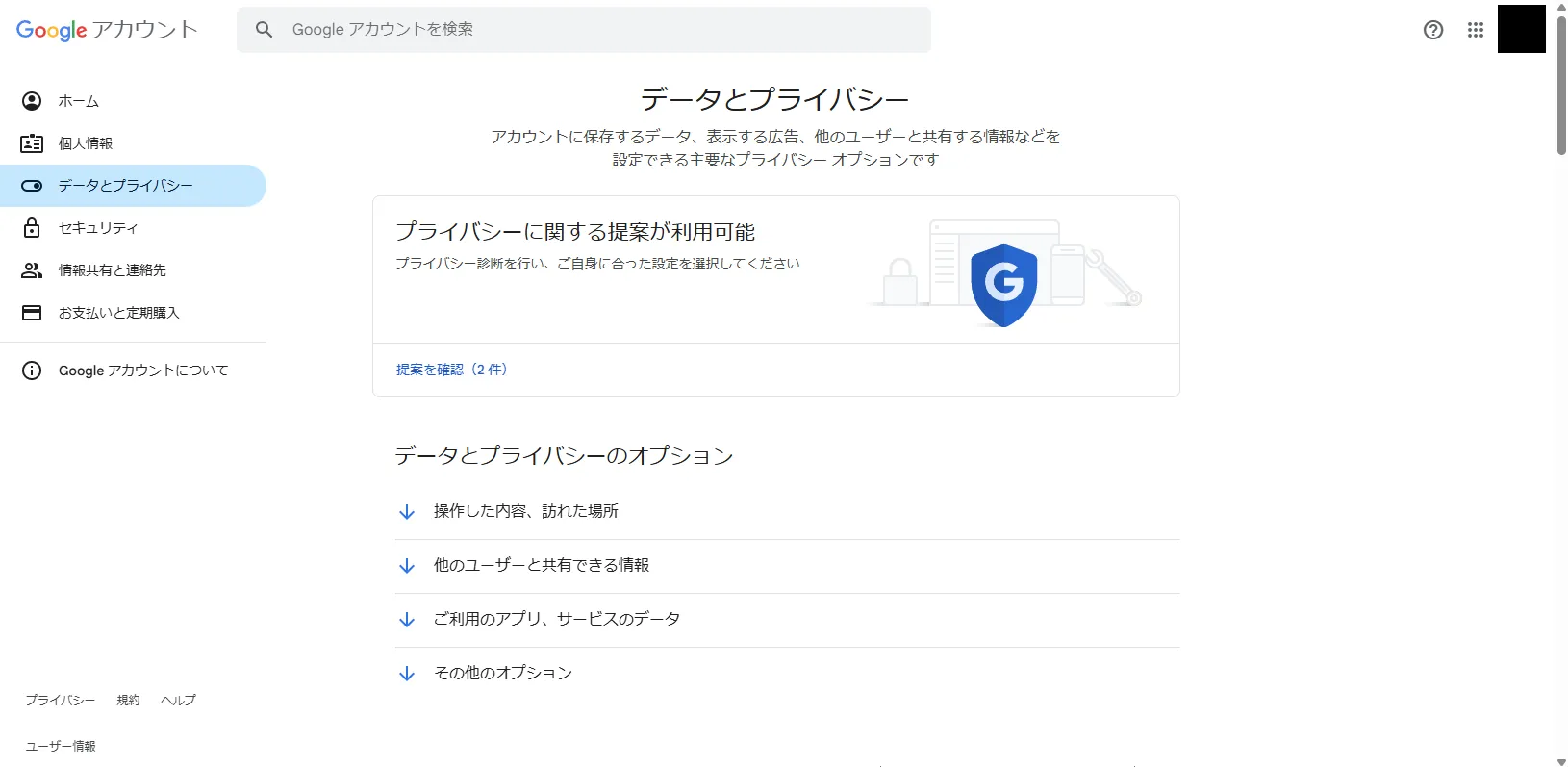Jump to ご利用のアプリ、サービスのデータ section
The width and height of the screenshot is (1568, 767).
(x=556, y=619)
